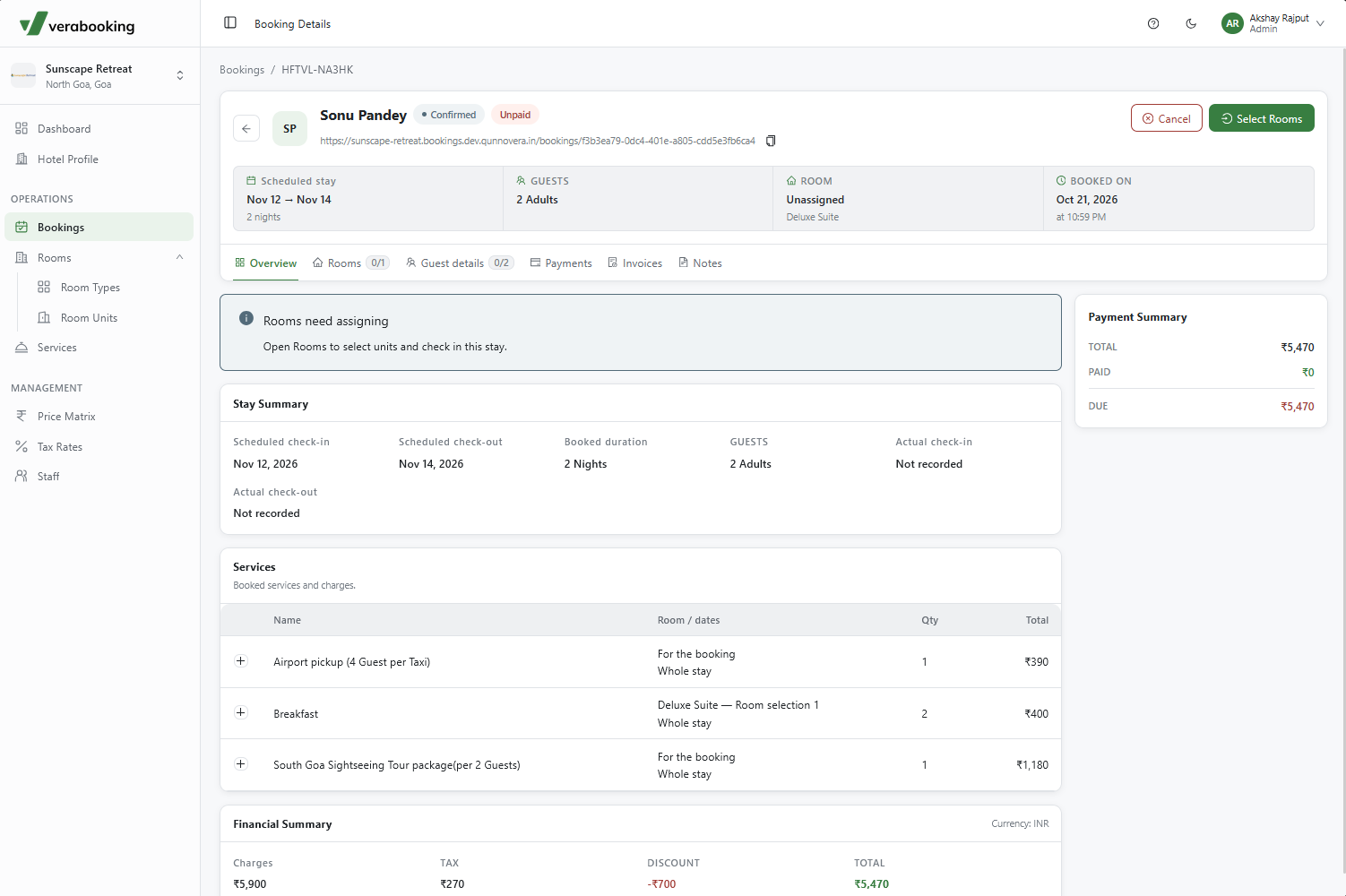The image size is (1346, 896).
Task: Click the HFTVL-NA3HK breadcrumb code
Action: click(317, 70)
